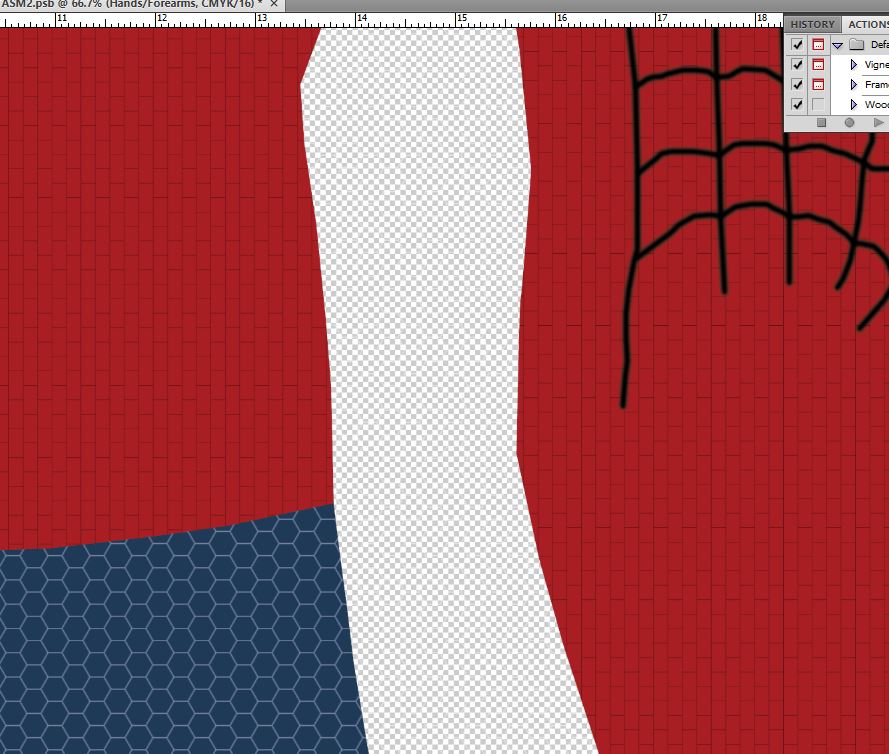Expand the Vignette action steps
889x754 pixels.
pyautogui.click(x=854, y=65)
